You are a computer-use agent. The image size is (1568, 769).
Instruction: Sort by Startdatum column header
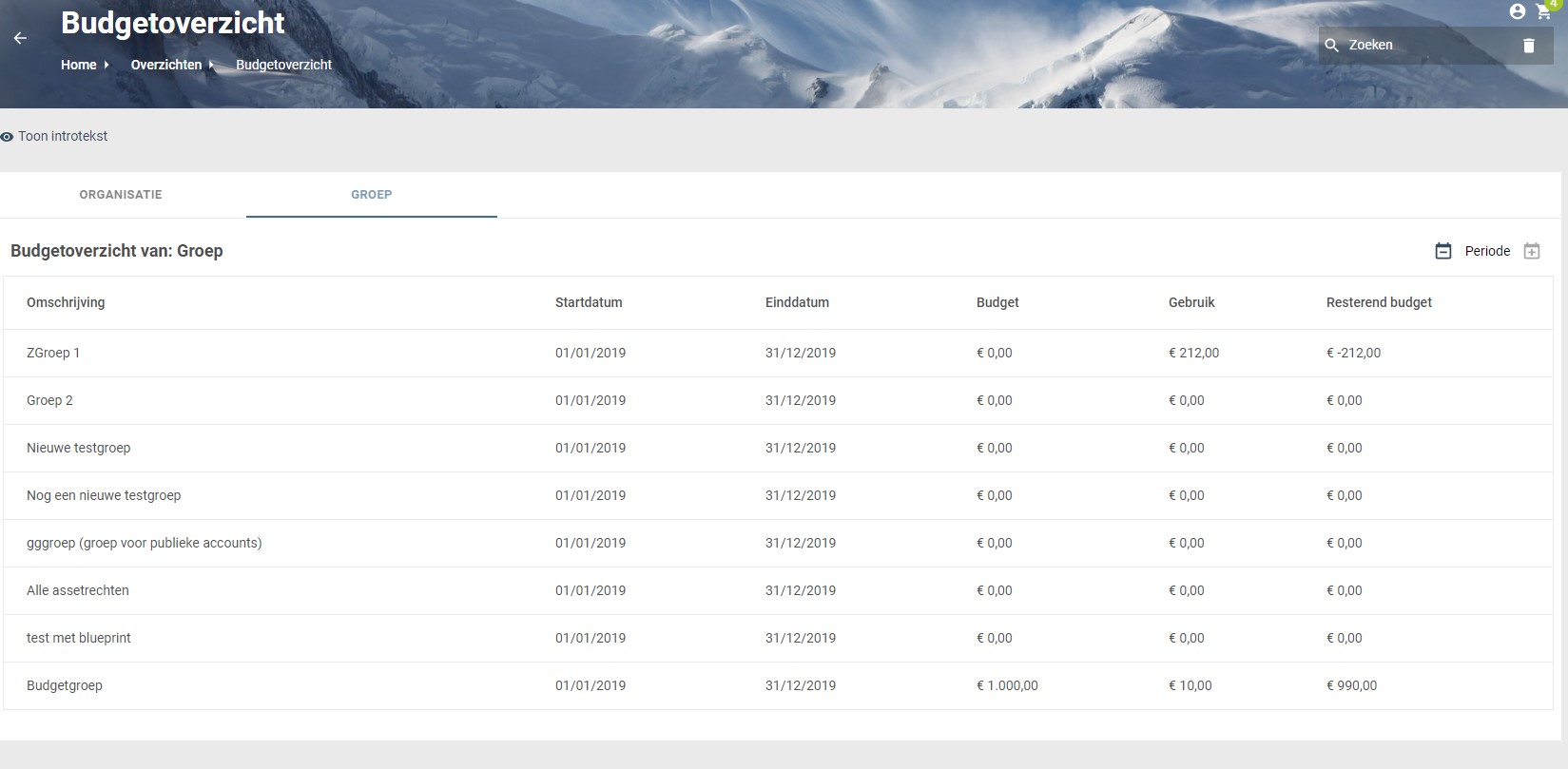pos(589,302)
